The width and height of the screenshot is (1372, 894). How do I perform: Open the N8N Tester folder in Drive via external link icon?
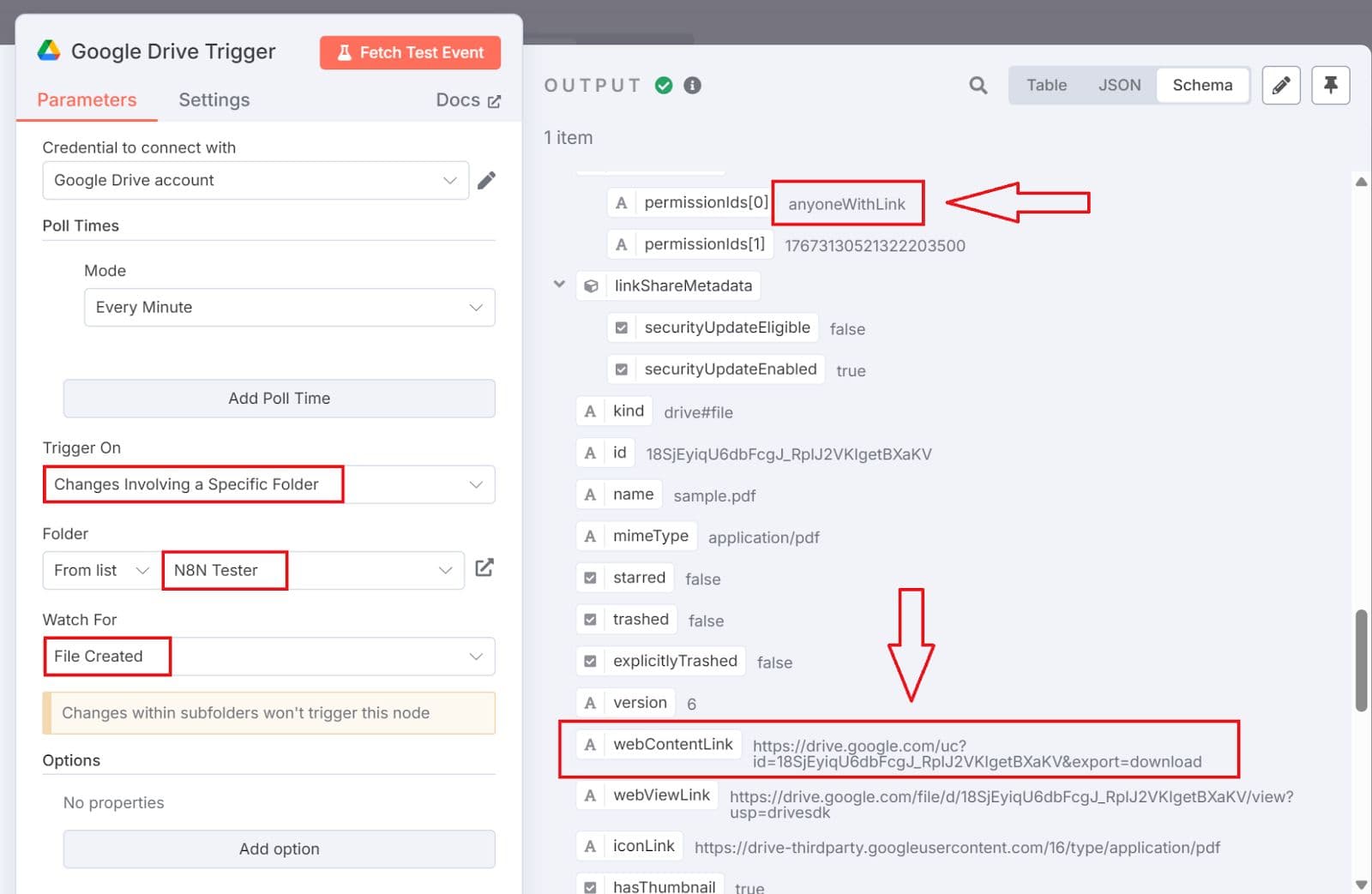[x=484, y=567]
